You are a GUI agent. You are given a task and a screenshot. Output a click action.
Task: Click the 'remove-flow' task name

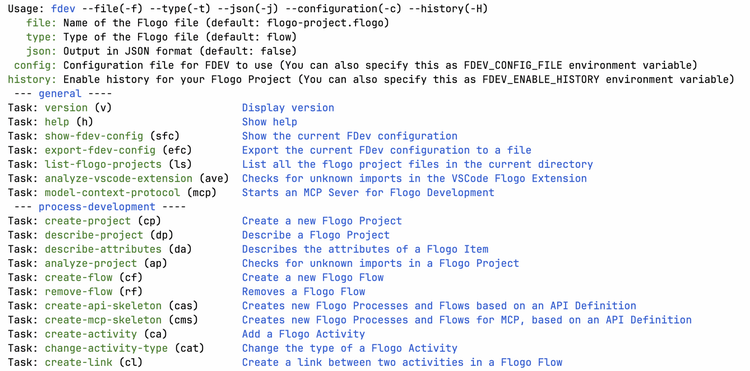tap(78, 292)
